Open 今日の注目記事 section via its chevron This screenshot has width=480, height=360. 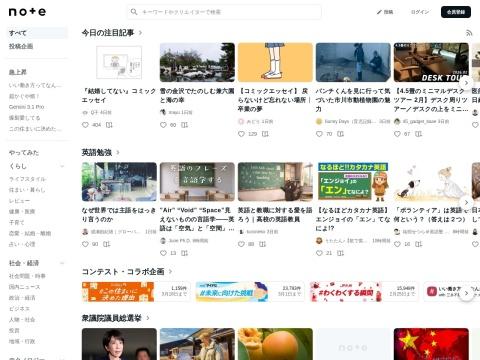(140, 33)
